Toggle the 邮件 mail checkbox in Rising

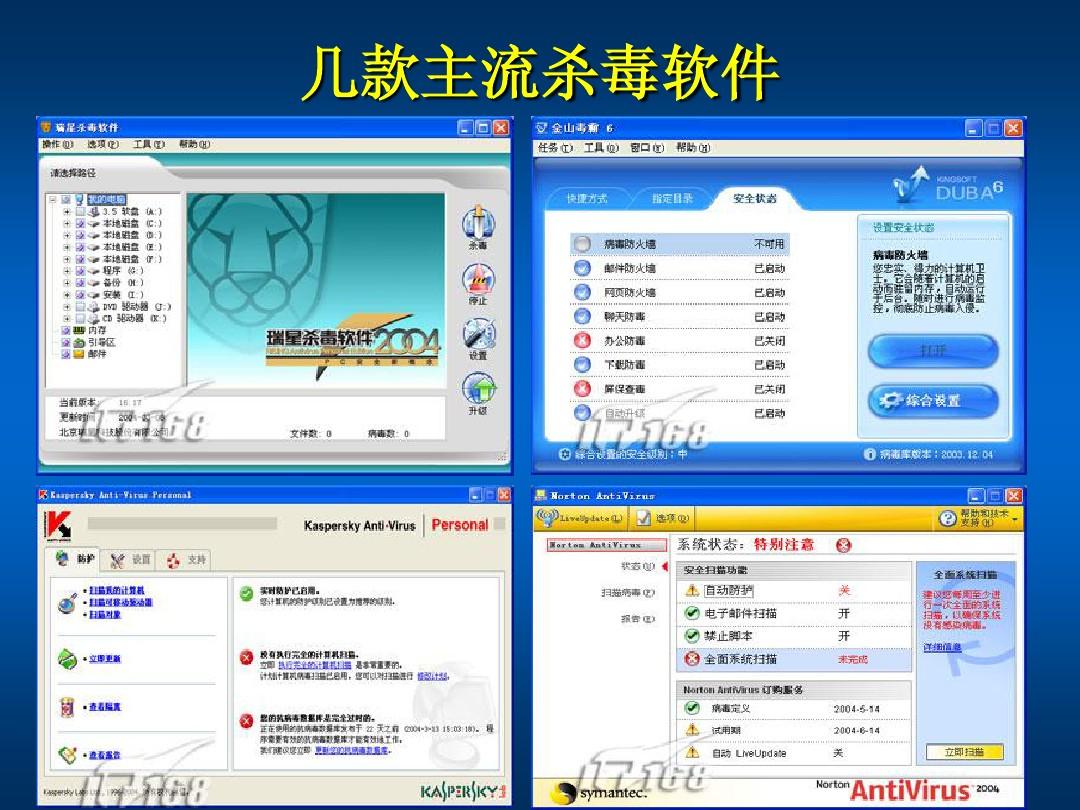pos(67,354)
